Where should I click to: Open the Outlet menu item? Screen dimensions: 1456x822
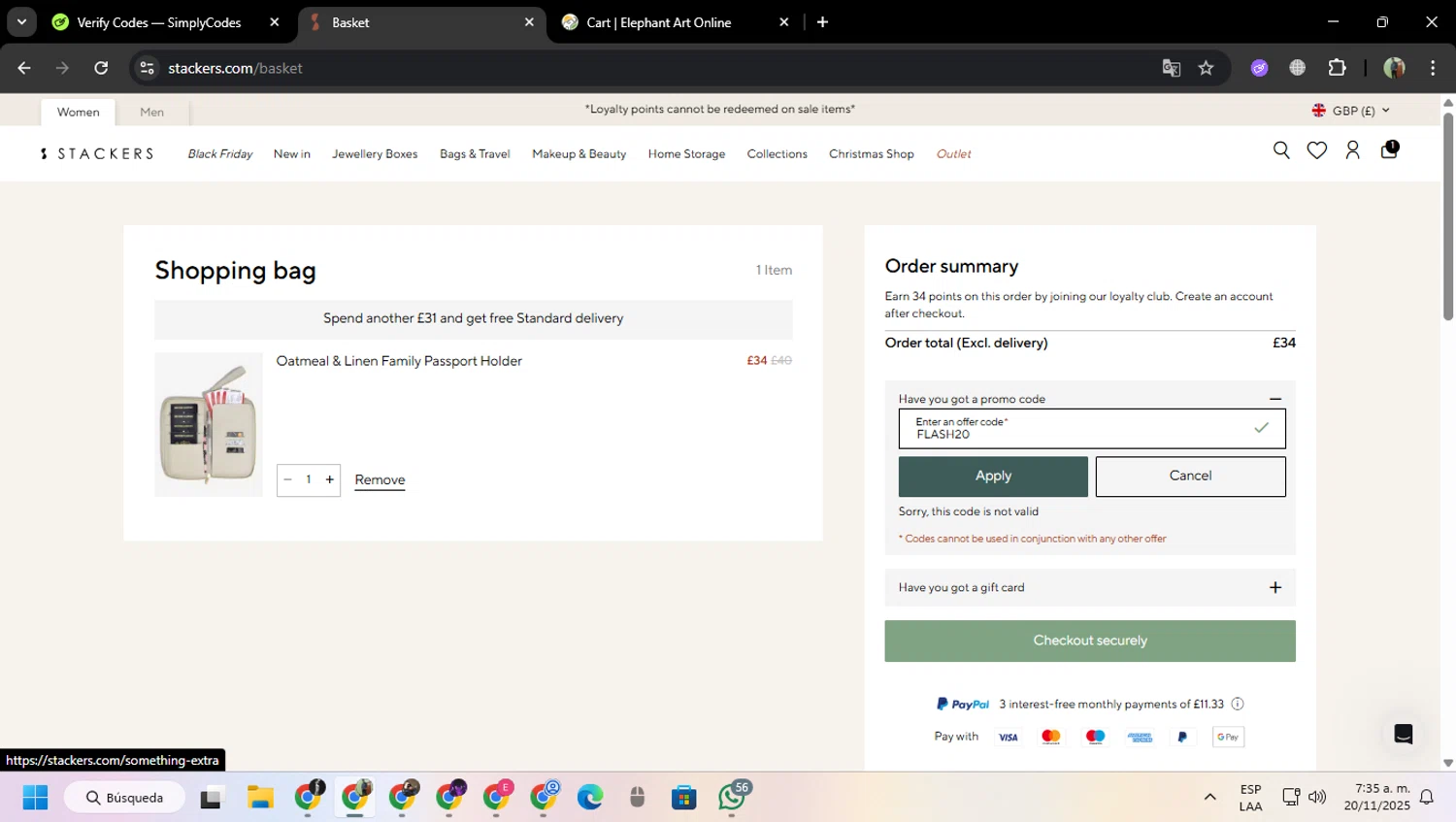[953, 153]
